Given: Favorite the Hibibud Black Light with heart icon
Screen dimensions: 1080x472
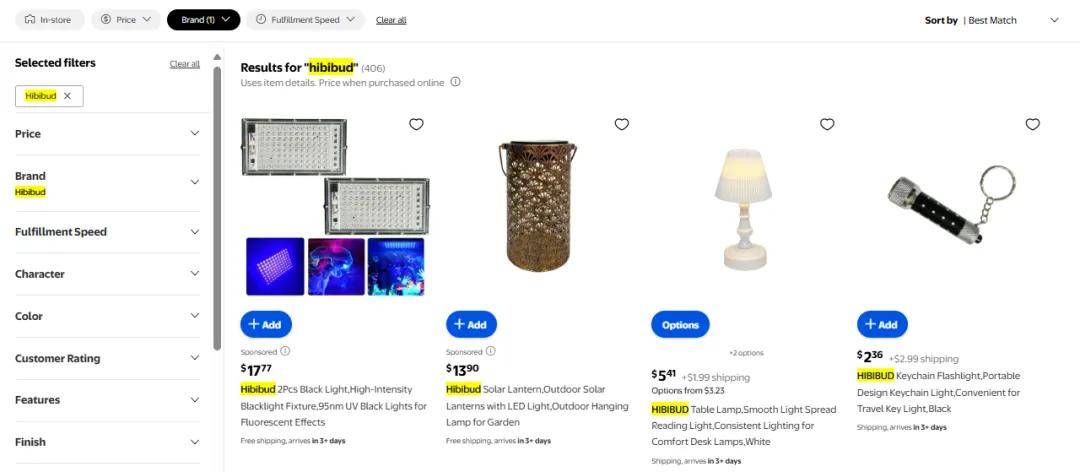Looking at the screenshot, I should (416, 124).
